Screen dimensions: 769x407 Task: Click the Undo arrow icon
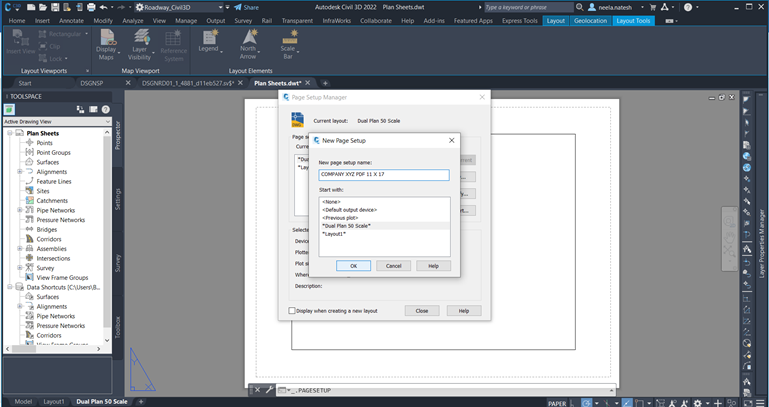[103, 7]
